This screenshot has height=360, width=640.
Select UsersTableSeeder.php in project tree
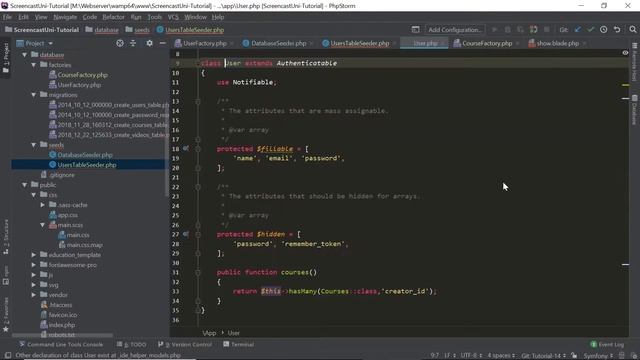(87, 164)
